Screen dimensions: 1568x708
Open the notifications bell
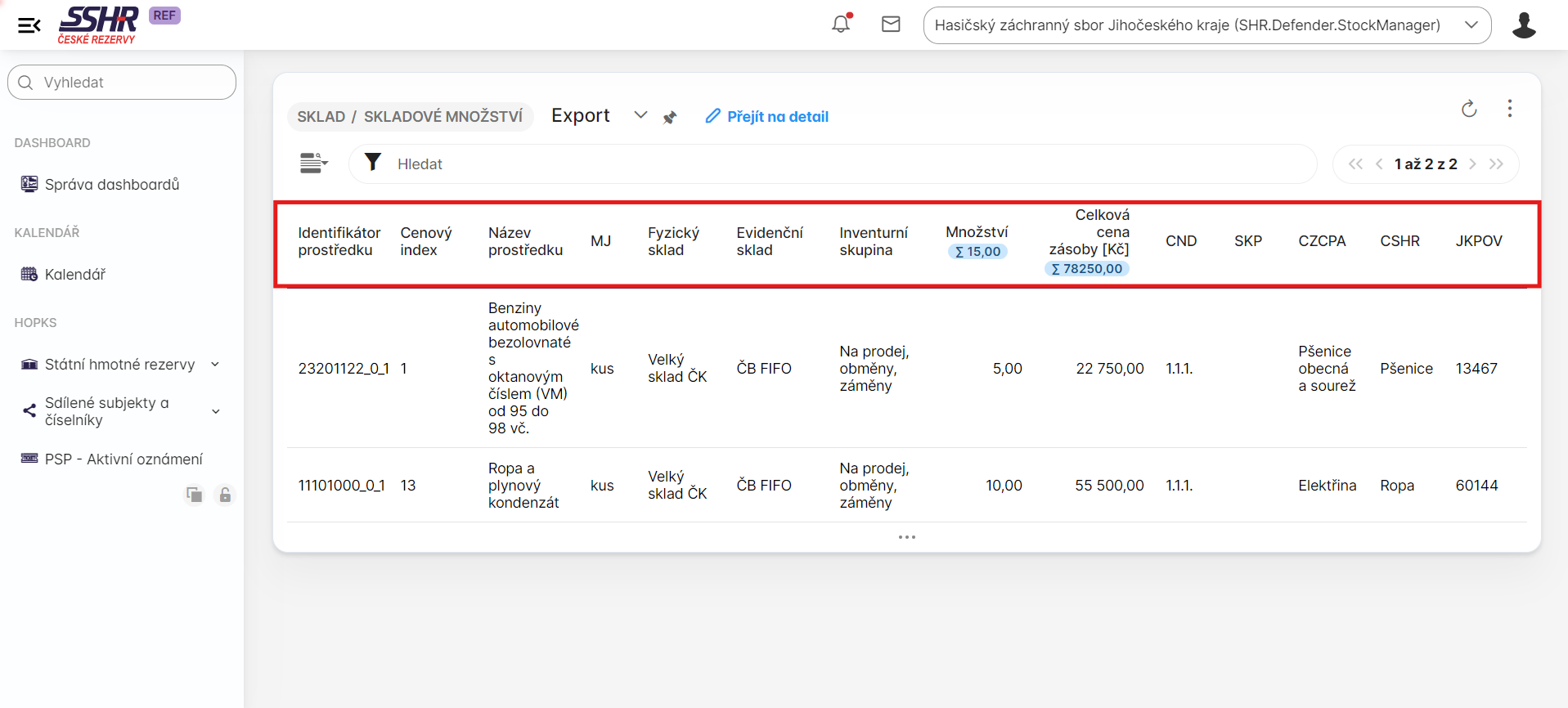pyautogui.click(x=841, y=24)
